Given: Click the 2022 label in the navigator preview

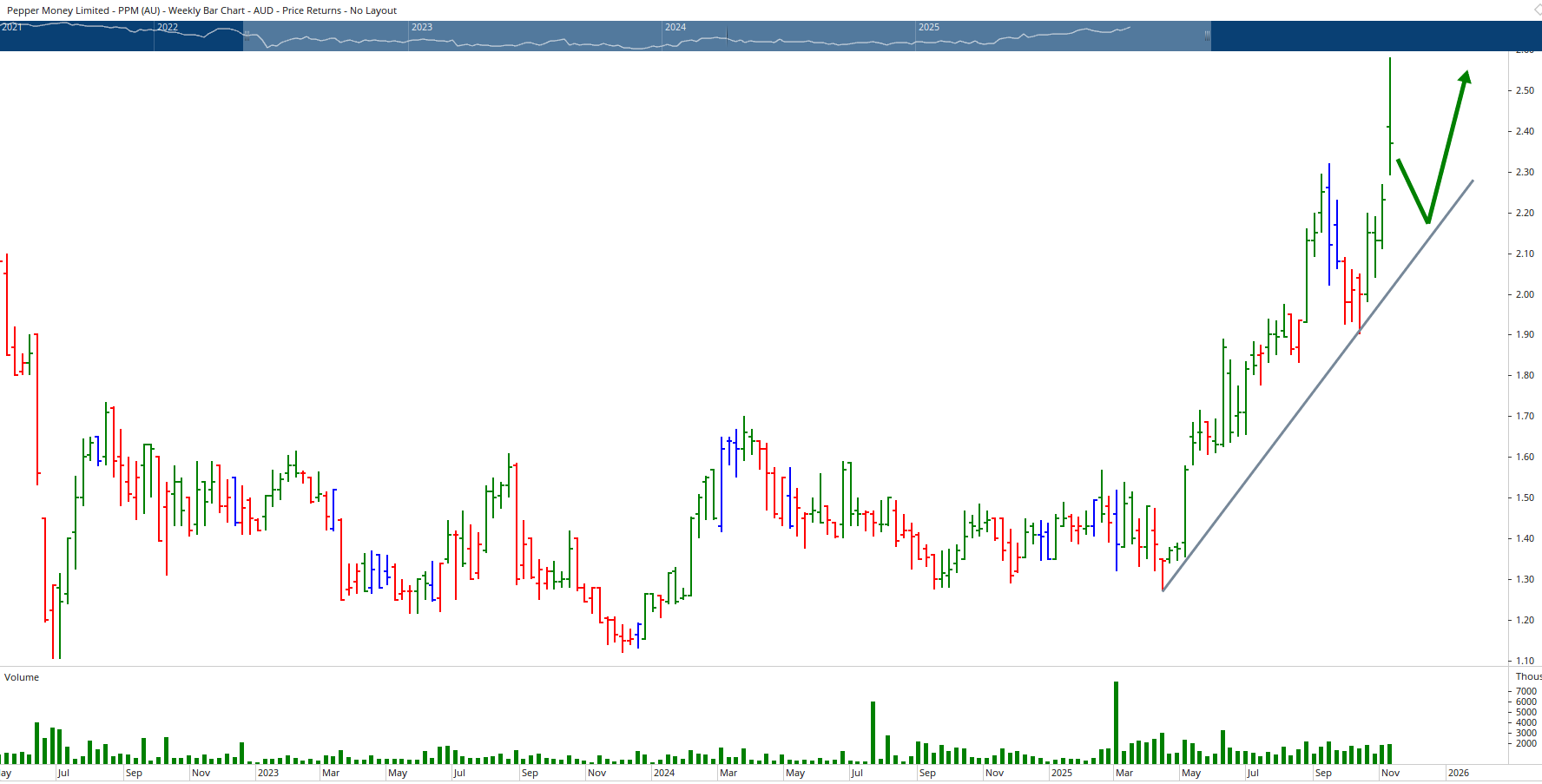Looking at the screenshot, I should 167,27.
